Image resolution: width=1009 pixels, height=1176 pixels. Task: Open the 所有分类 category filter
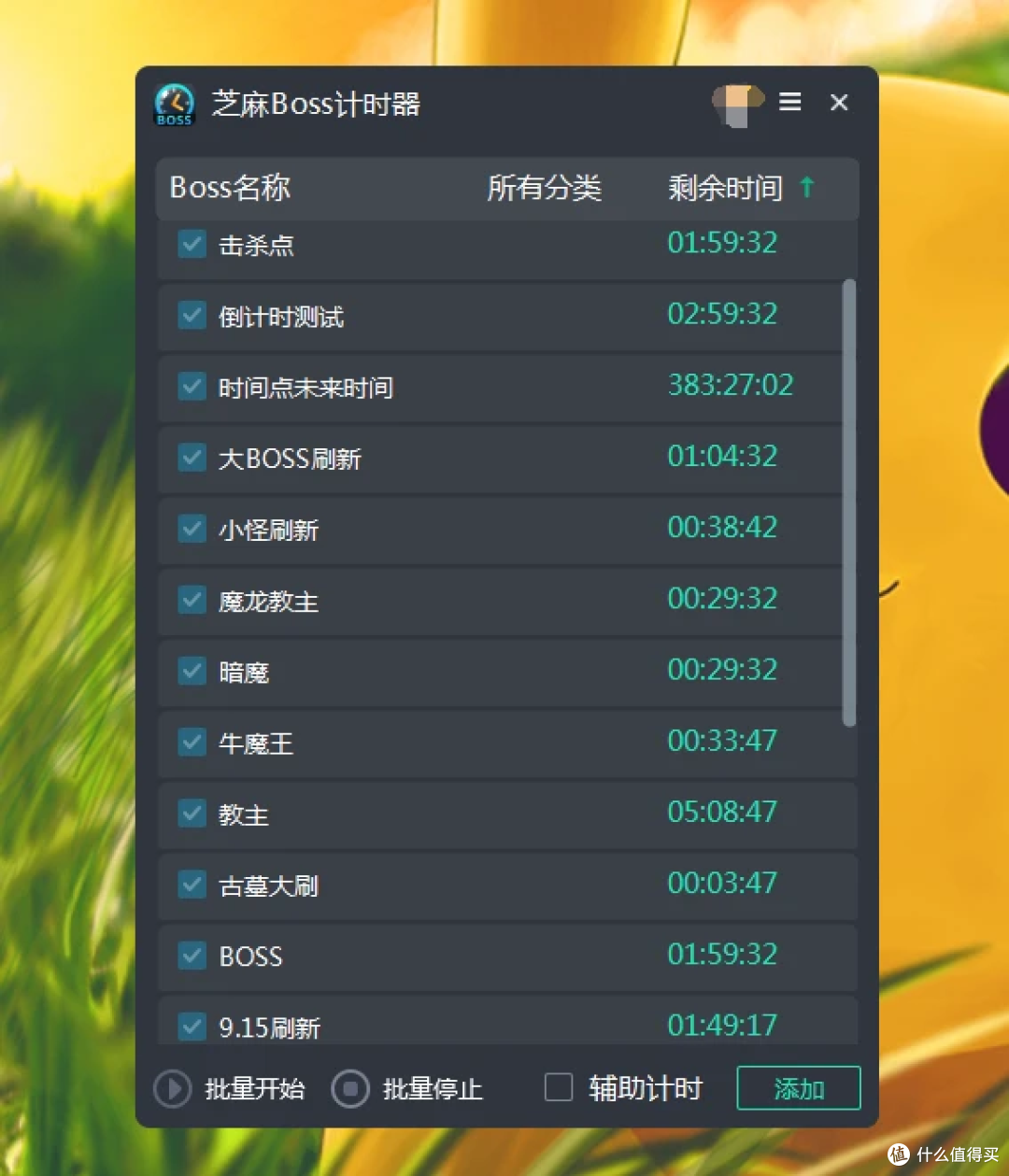[544, 188]
